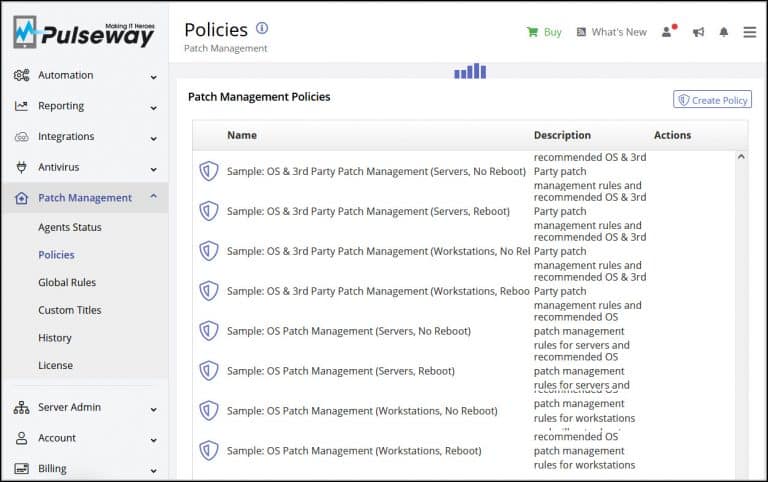Click shield icon for Servers, No Reboot OS & 3rd Party policy
This screenshot has height=482, width=768.
pos(209,171)
